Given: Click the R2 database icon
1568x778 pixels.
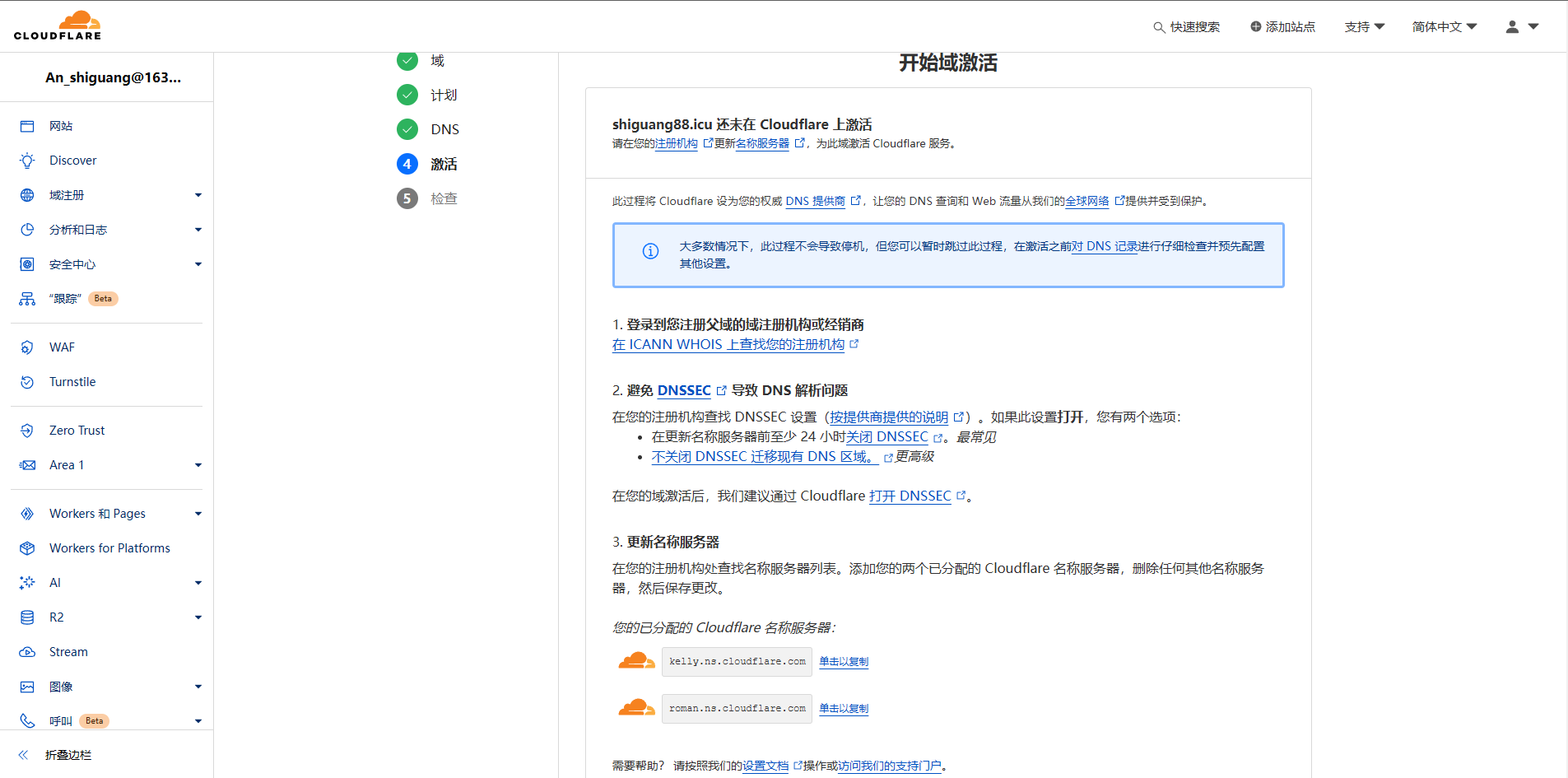Looking at the screenshot, I should pyautogui.click(x=27, y=617).
